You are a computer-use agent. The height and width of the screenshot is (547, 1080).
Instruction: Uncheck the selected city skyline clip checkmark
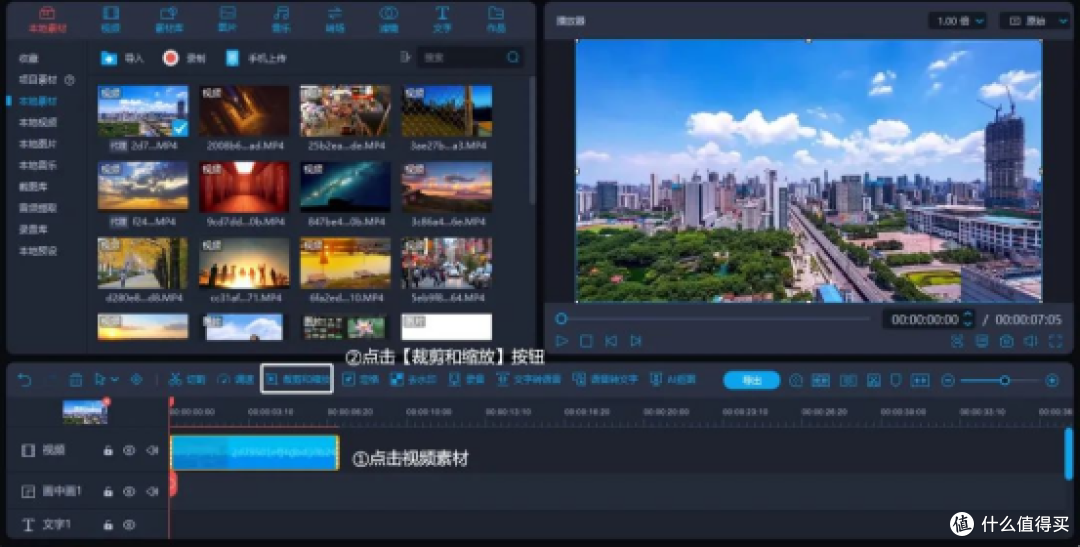pyautogui.click(x=180, y=127)
